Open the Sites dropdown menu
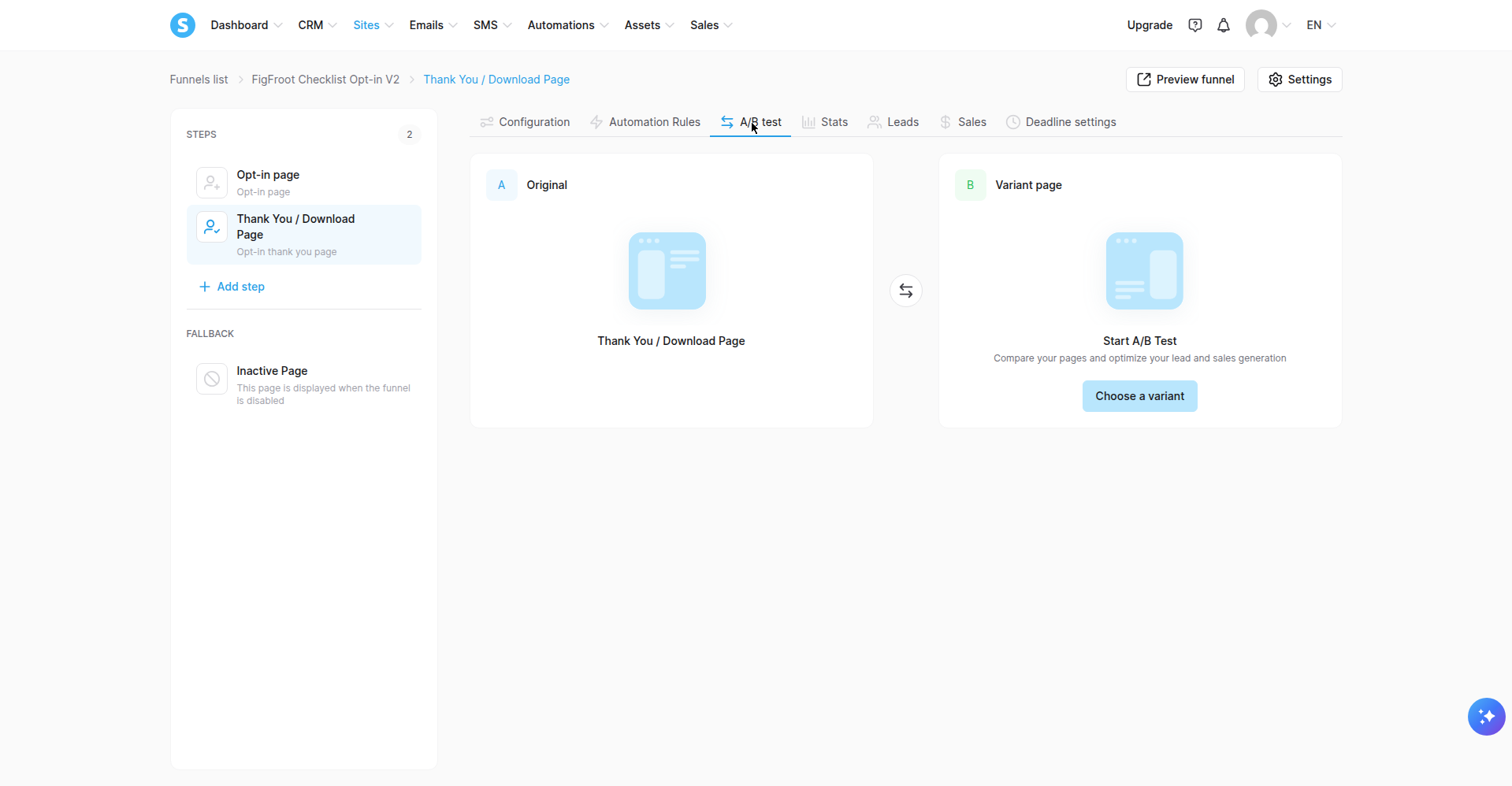This screenshot has height=786, width=1512. tap(373, 25)
